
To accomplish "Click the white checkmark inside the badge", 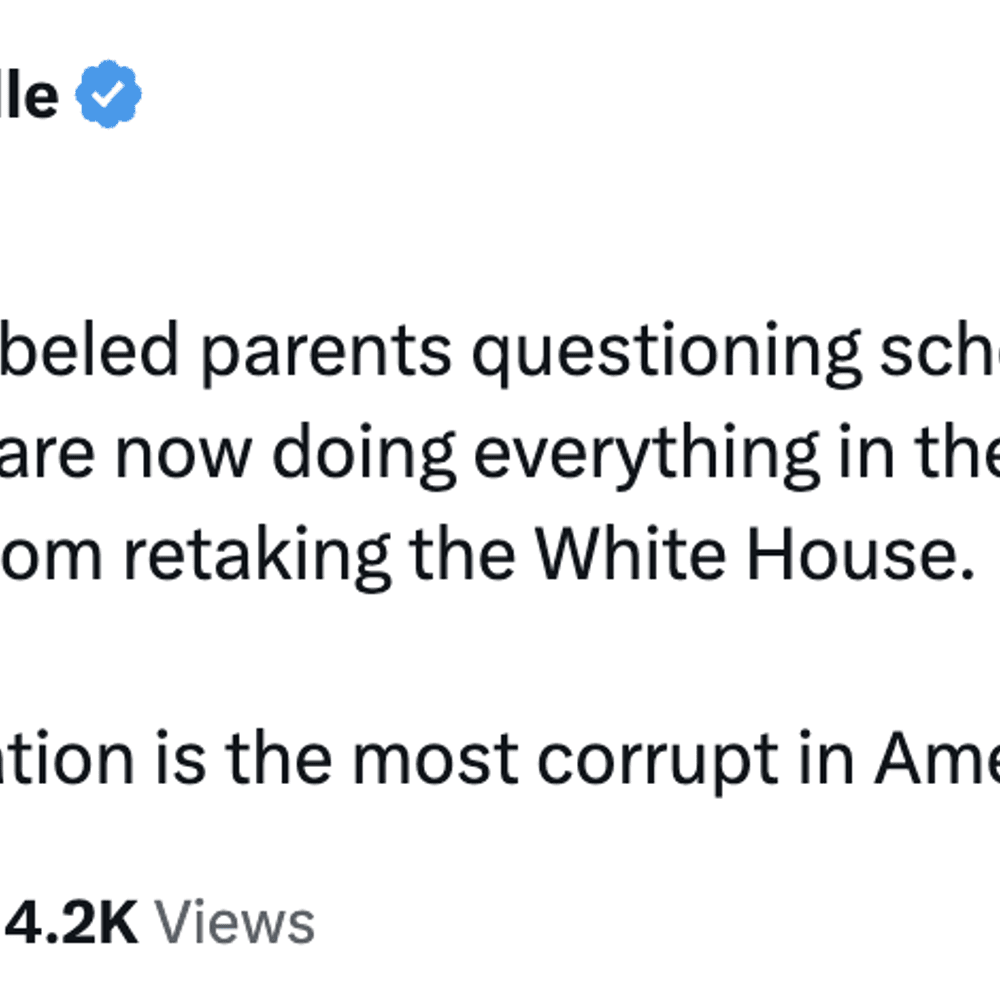I will (x=108, y=94).
